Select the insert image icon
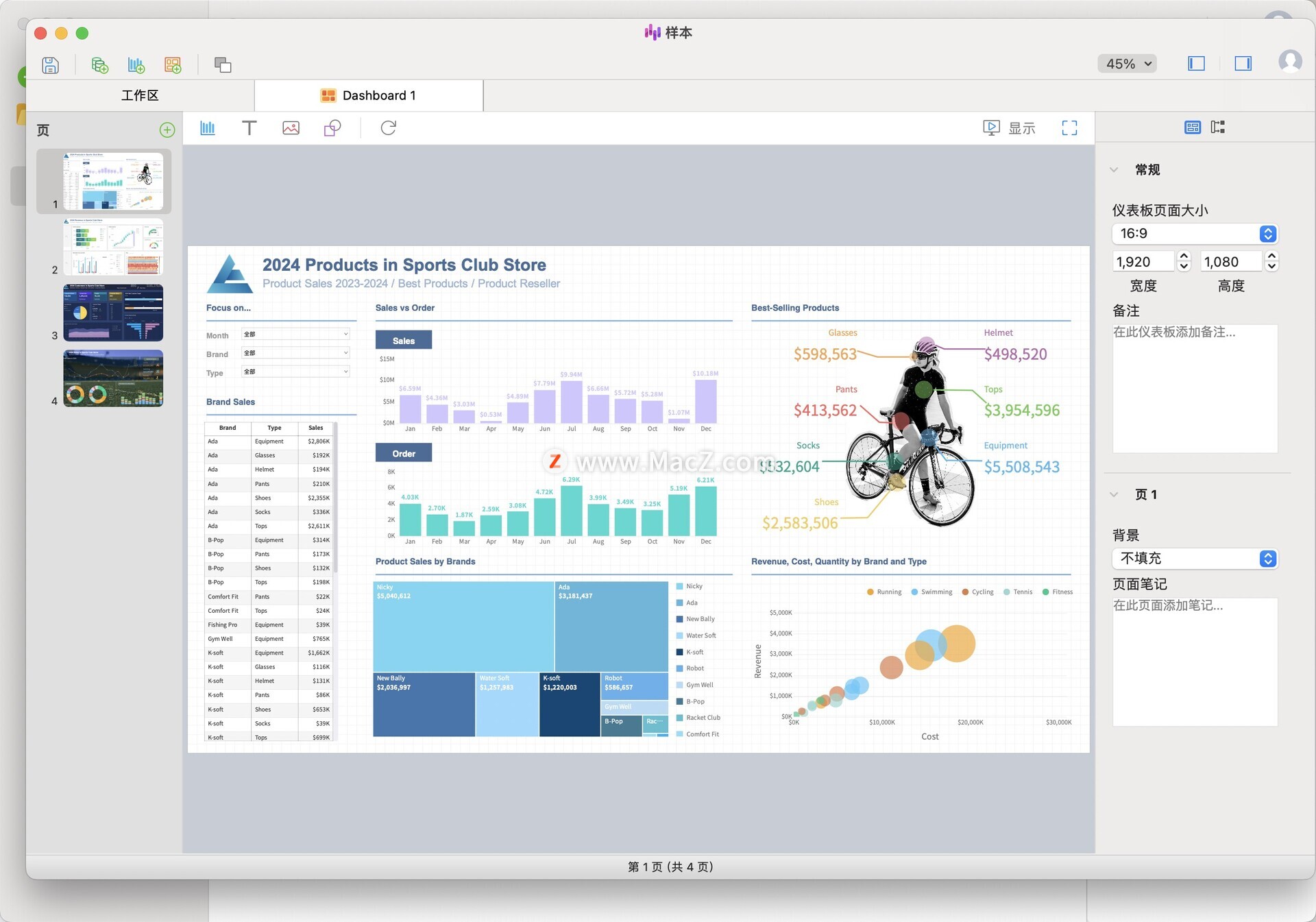The width and height of the screenshot is (1316, 922). point(291,128)
